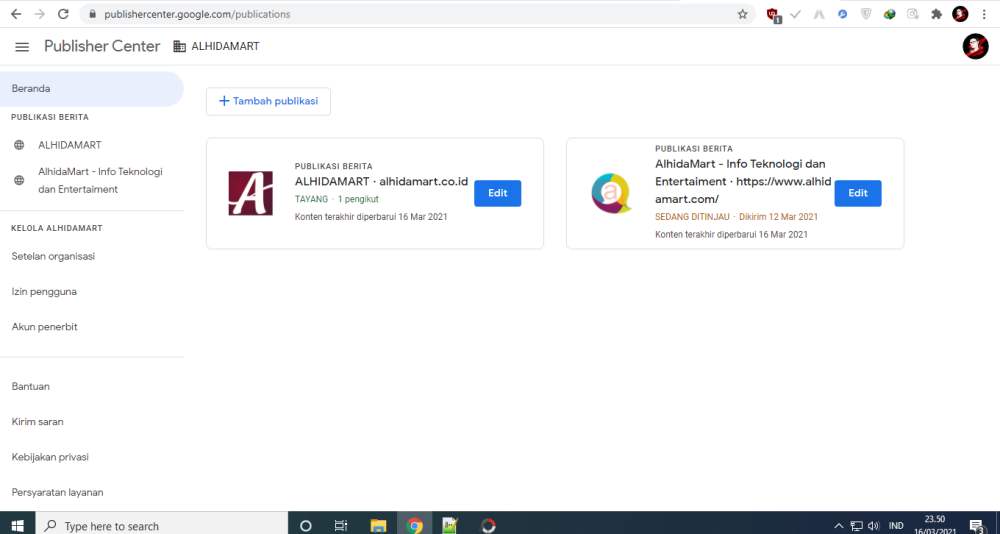1000x534 pixels.
Task: Click the colorful AlhidaMart speech bubble logo
Action: pyautogui.click(x=610, y=193)
